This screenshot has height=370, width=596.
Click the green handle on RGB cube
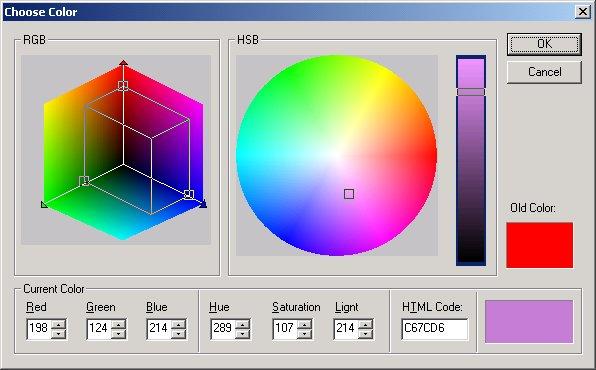point(84,181)
